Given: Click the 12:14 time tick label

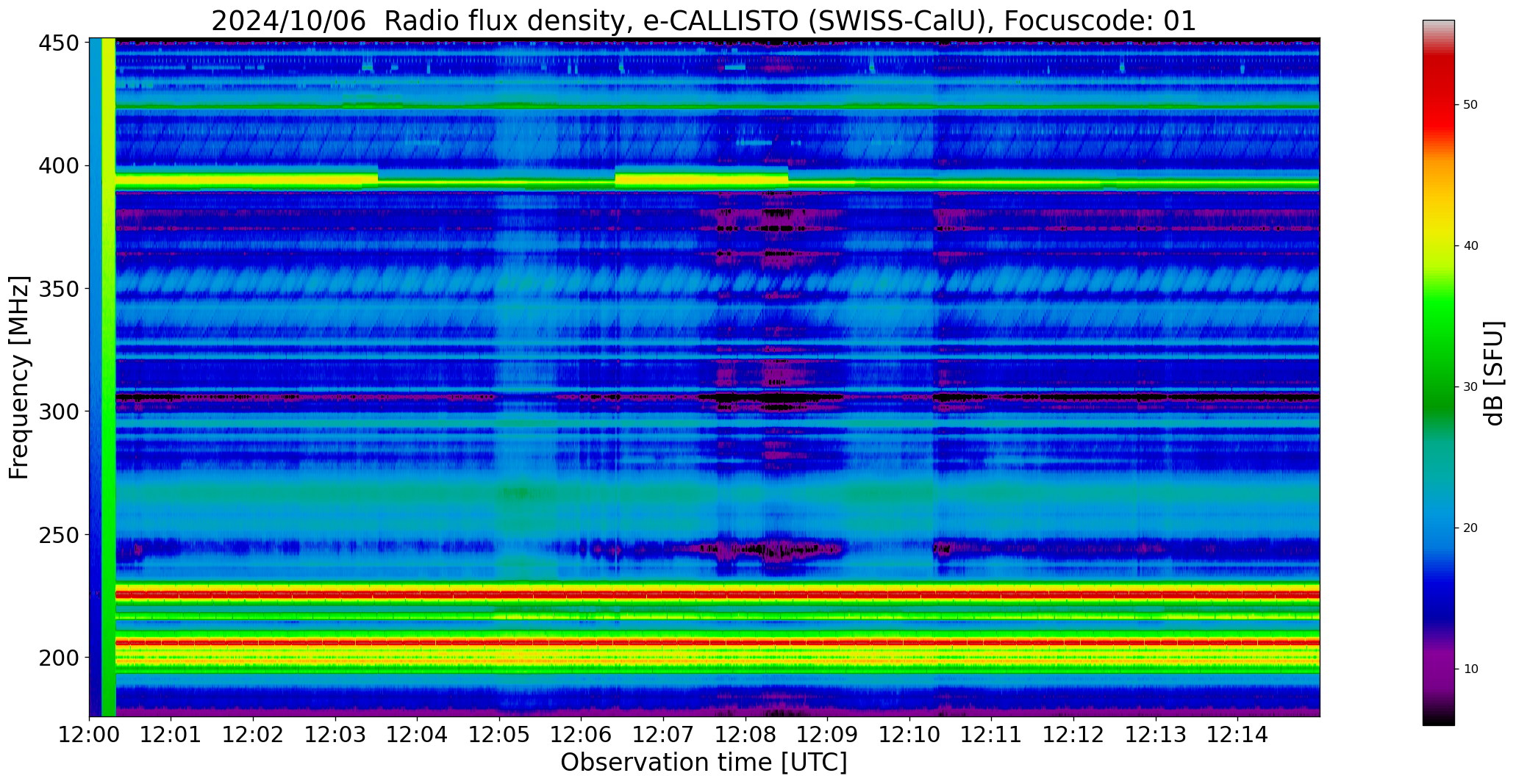Looking at the screenshot, I should pyautogui.click(x=1237, y=734).
